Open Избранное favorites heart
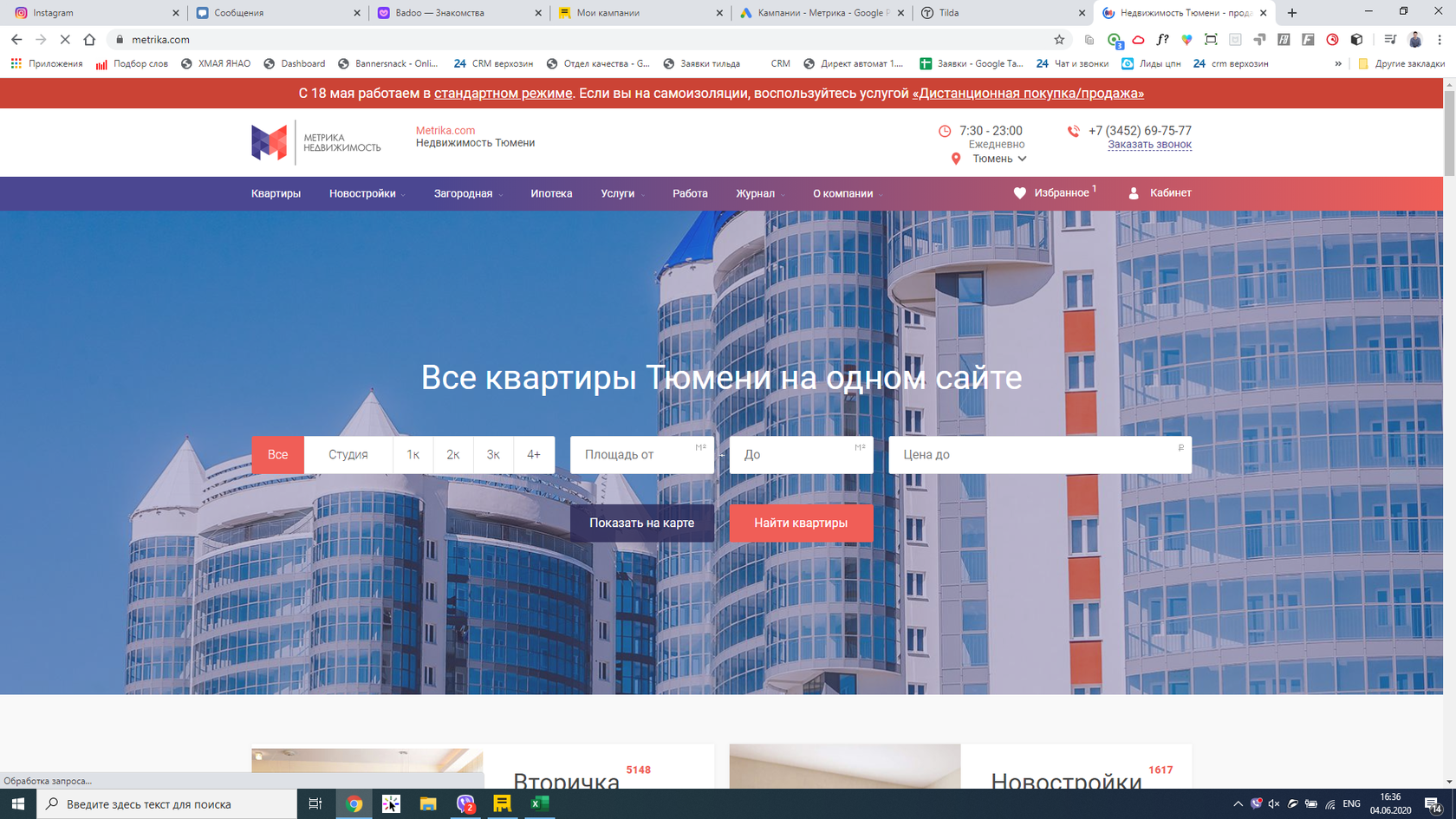This screenshot has width=1456, height=819. (1055, 193)
